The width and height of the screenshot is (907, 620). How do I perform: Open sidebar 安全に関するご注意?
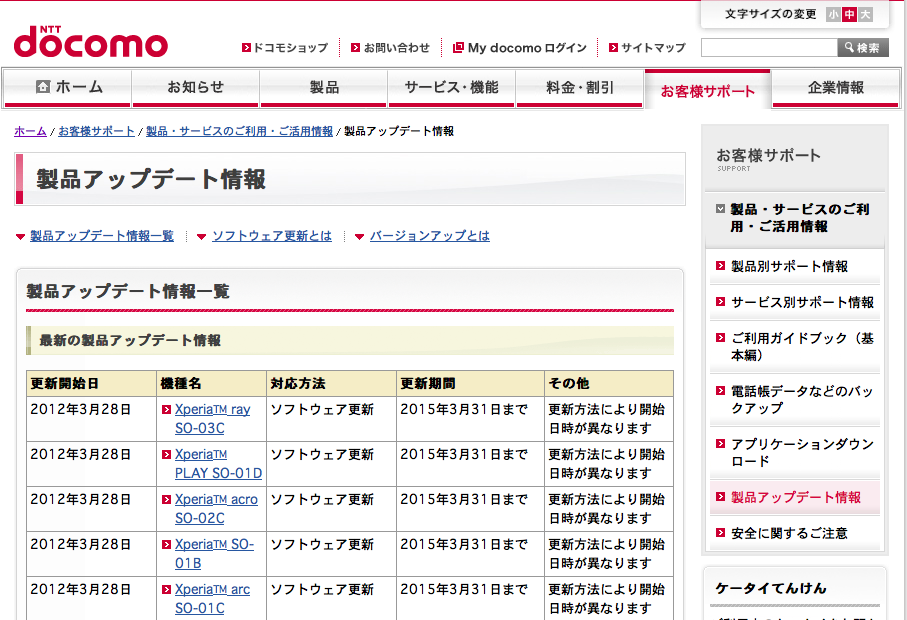click(789, 533)
